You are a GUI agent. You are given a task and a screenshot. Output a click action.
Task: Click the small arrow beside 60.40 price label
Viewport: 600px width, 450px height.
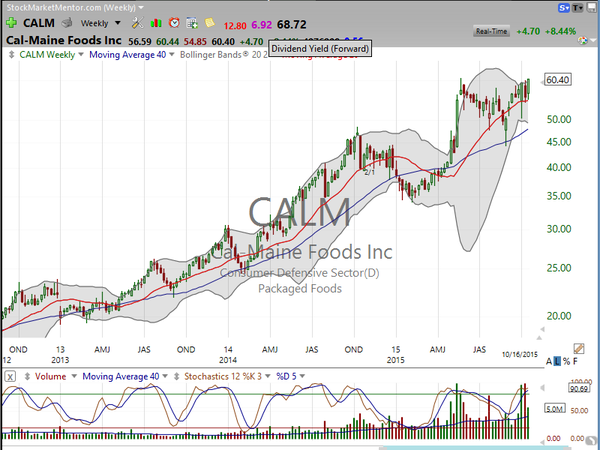pos(541,82)
